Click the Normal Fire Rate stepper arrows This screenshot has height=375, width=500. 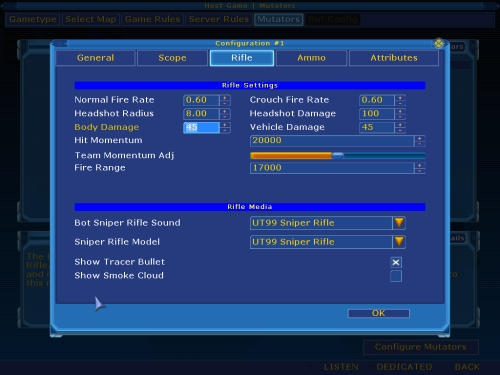click(x=225, y=100)
